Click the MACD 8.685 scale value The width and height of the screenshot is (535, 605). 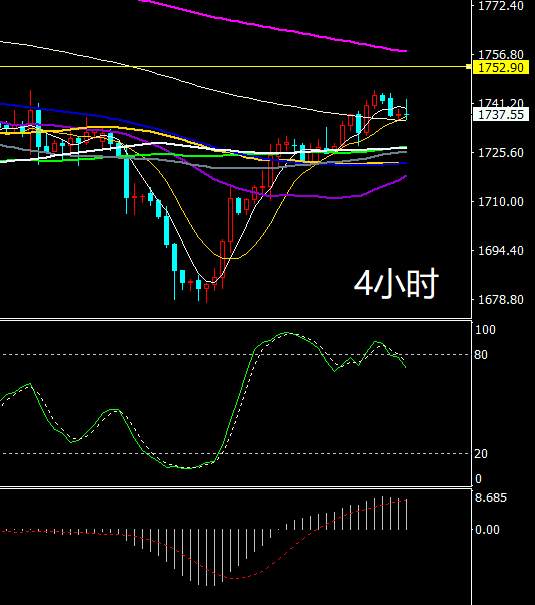491,498
